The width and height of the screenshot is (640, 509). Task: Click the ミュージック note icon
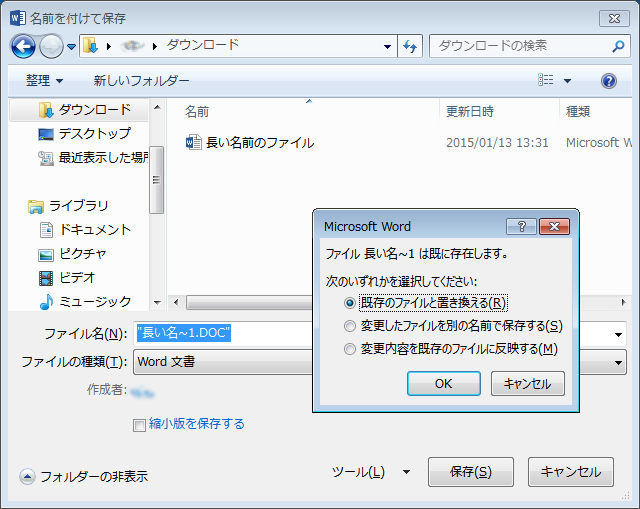(x=46, y=302)
